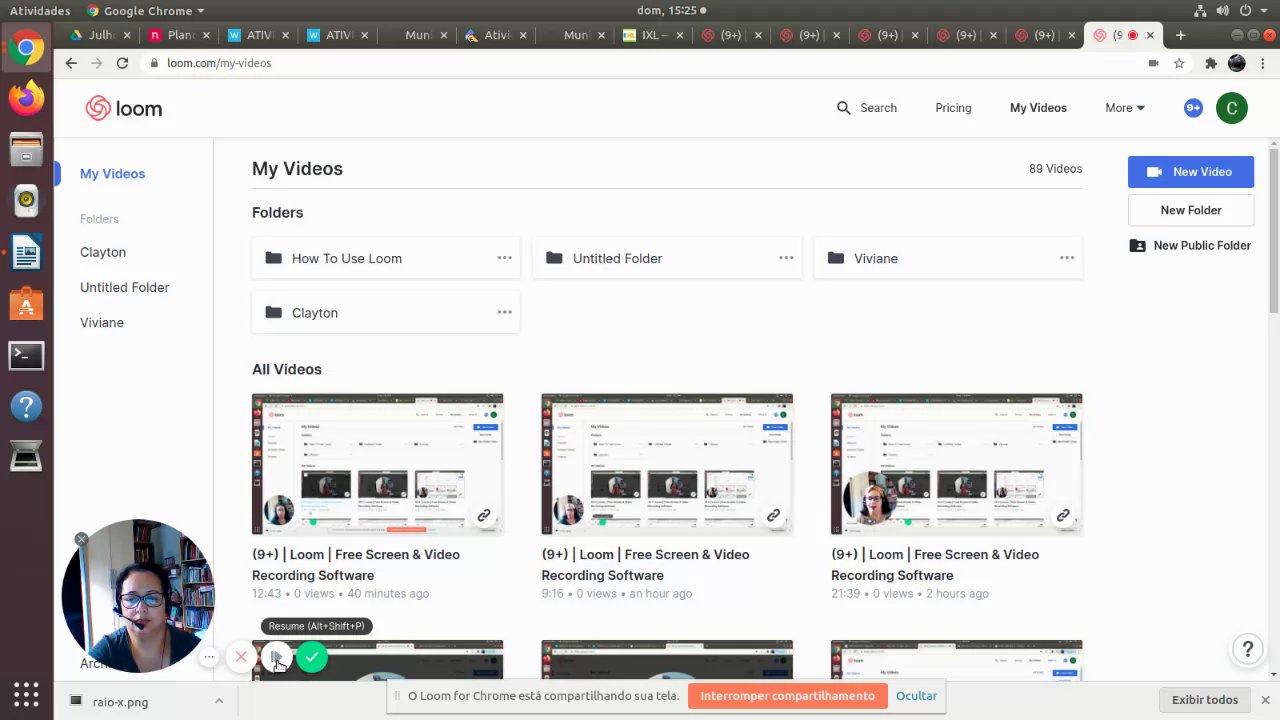
Task: Show applications grid in the dock
Action: [26, 694]
